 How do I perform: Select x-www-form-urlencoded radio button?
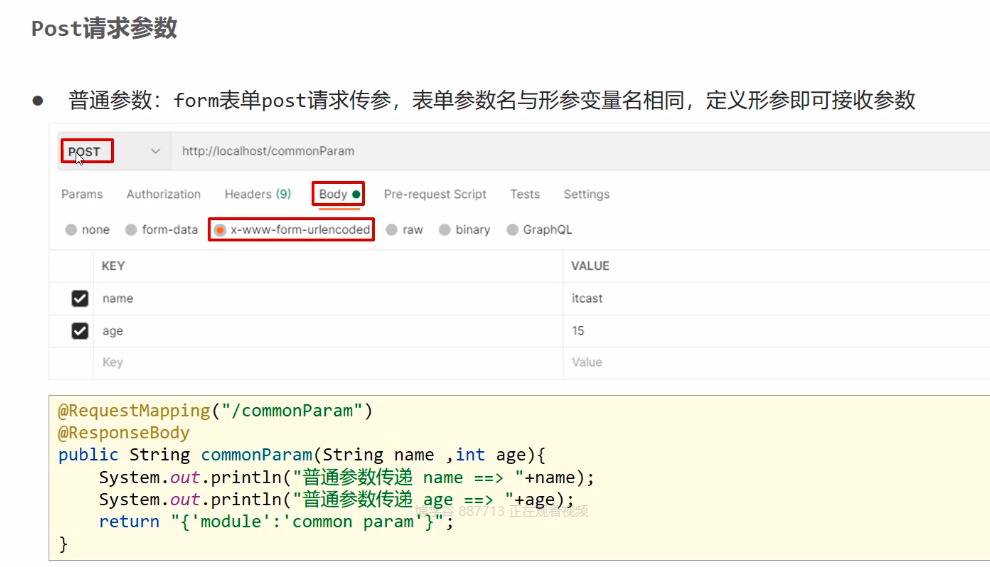[x=220, y=230]
